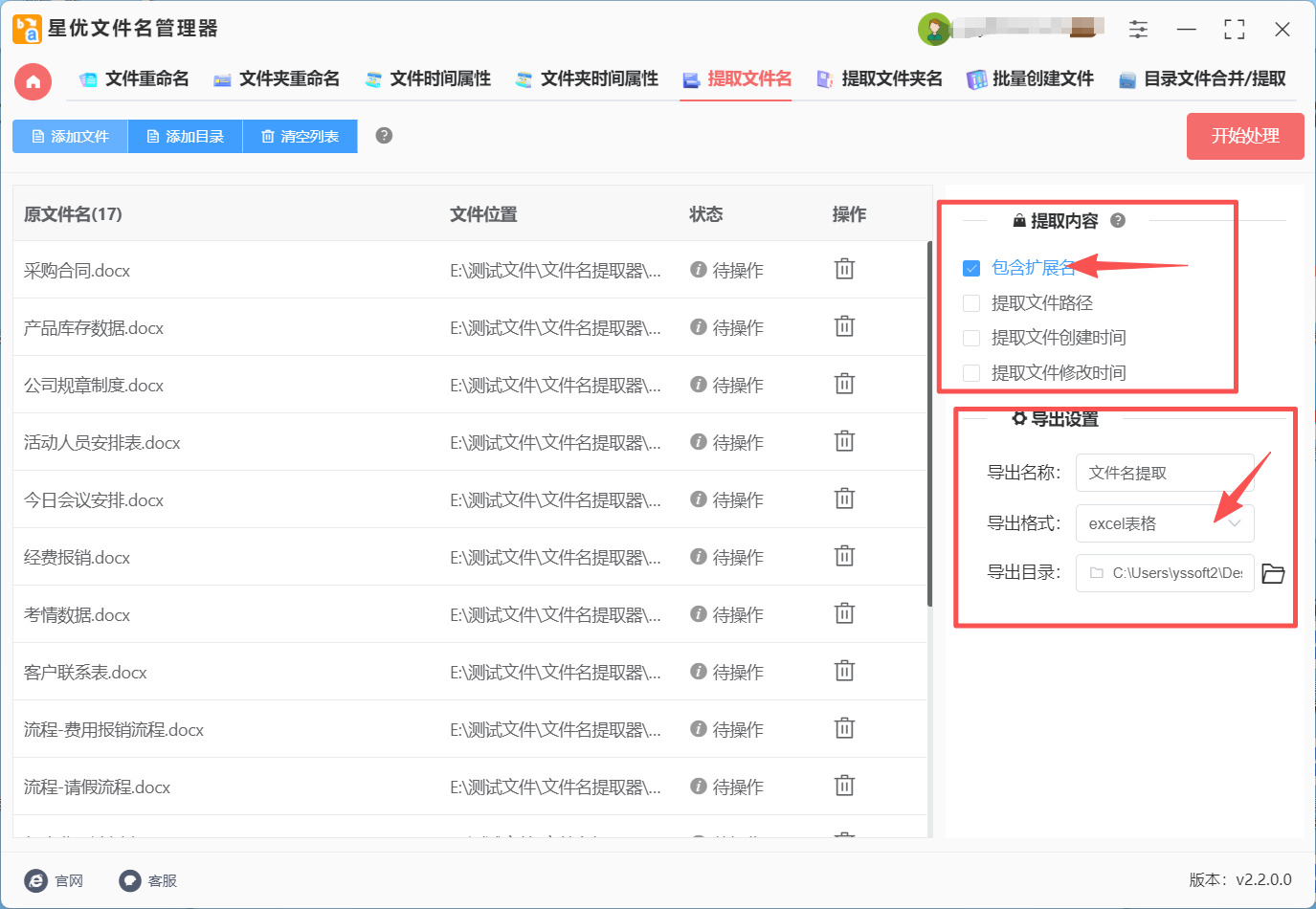The image size is (1316, 909).
Task: Open the help icon beside 清空列表
Action: [x=384, y=136]
